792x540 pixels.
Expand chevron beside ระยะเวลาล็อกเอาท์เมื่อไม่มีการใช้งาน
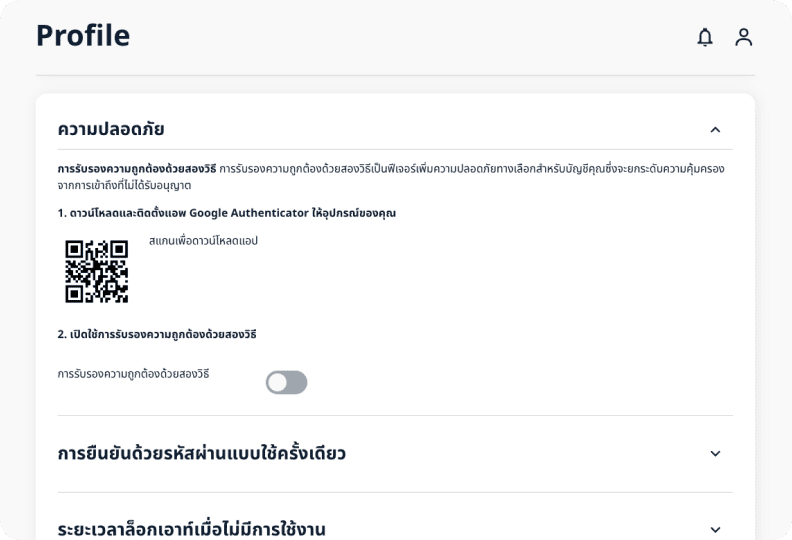[x=714, y=530]
